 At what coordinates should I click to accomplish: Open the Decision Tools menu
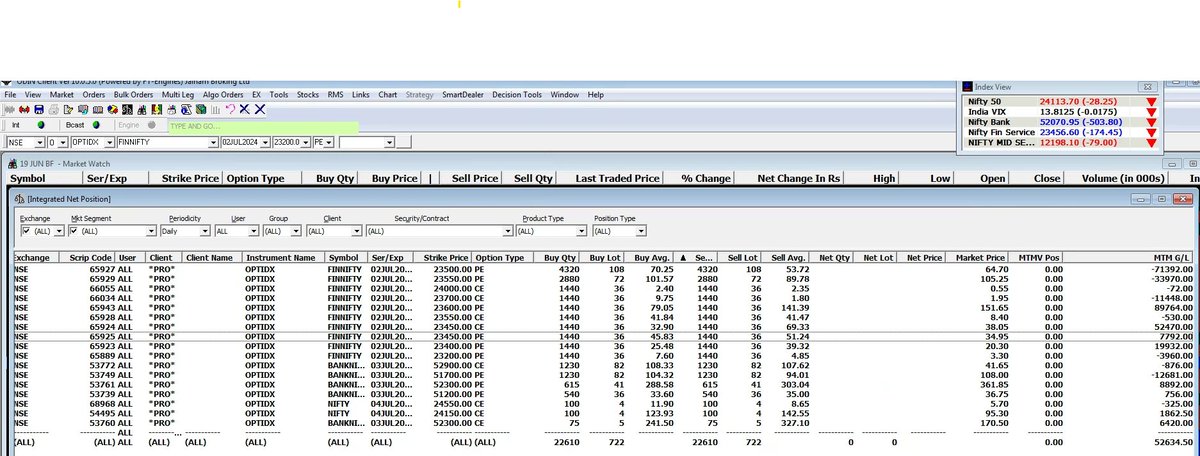pyautogui.click(x=517, y=94)
